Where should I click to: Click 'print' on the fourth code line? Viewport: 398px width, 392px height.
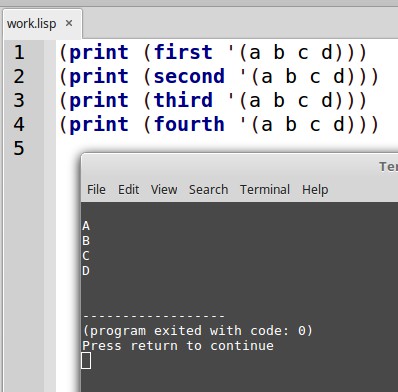pos(99,125)
